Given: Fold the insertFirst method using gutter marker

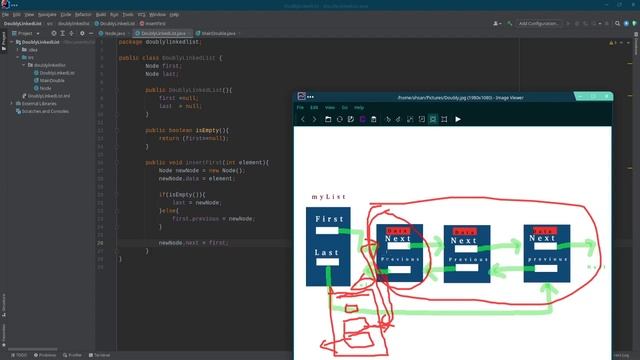Looking at the screenshot, I should click(x=117, y=162).
